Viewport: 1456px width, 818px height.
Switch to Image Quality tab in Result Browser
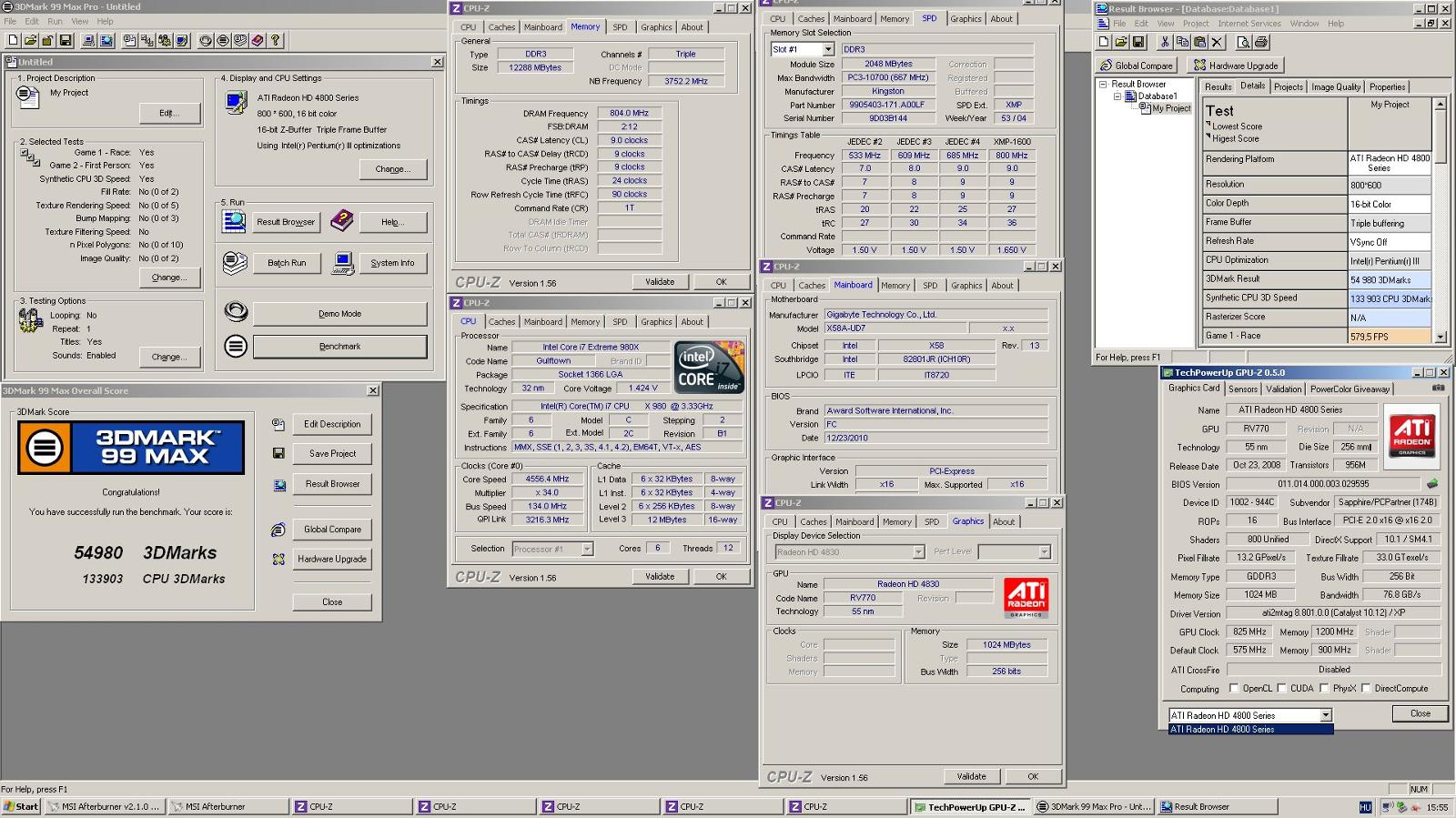1336,87
